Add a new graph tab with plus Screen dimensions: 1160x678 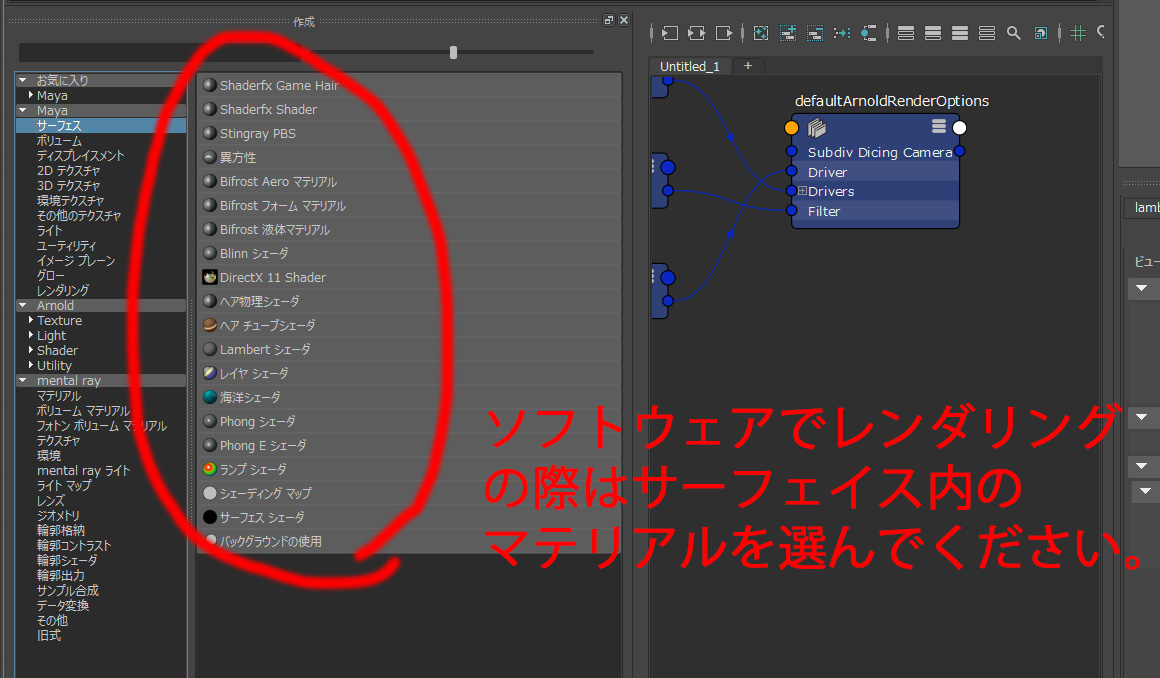click(748, 66)
